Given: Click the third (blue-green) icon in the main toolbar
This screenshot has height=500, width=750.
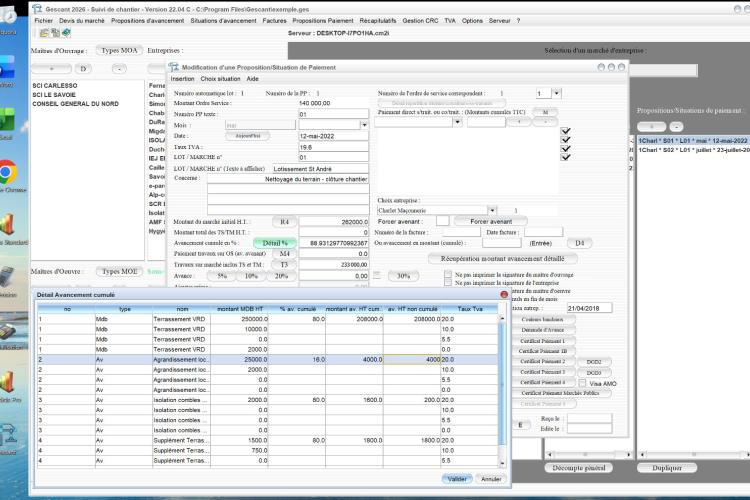Looking at the screenshot, I should point(66,33).
